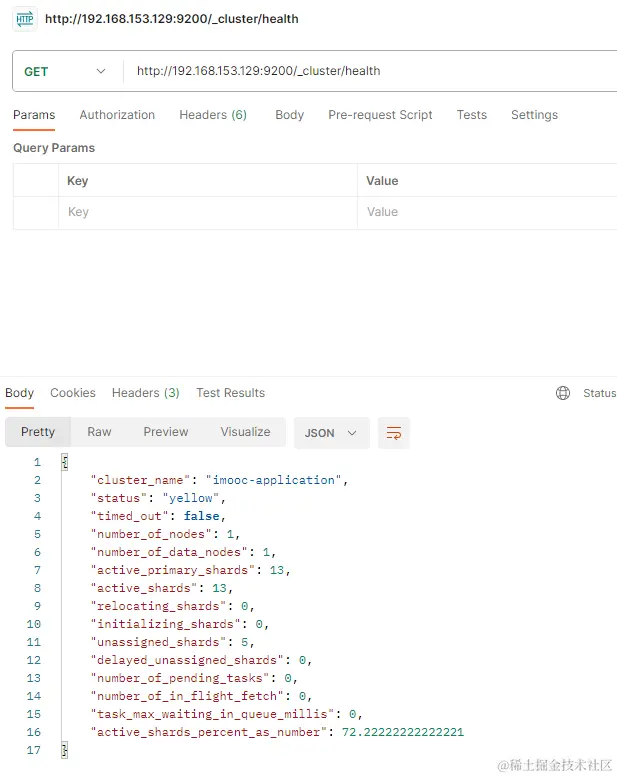Select the Visualize response view

[x=245, y=432]
